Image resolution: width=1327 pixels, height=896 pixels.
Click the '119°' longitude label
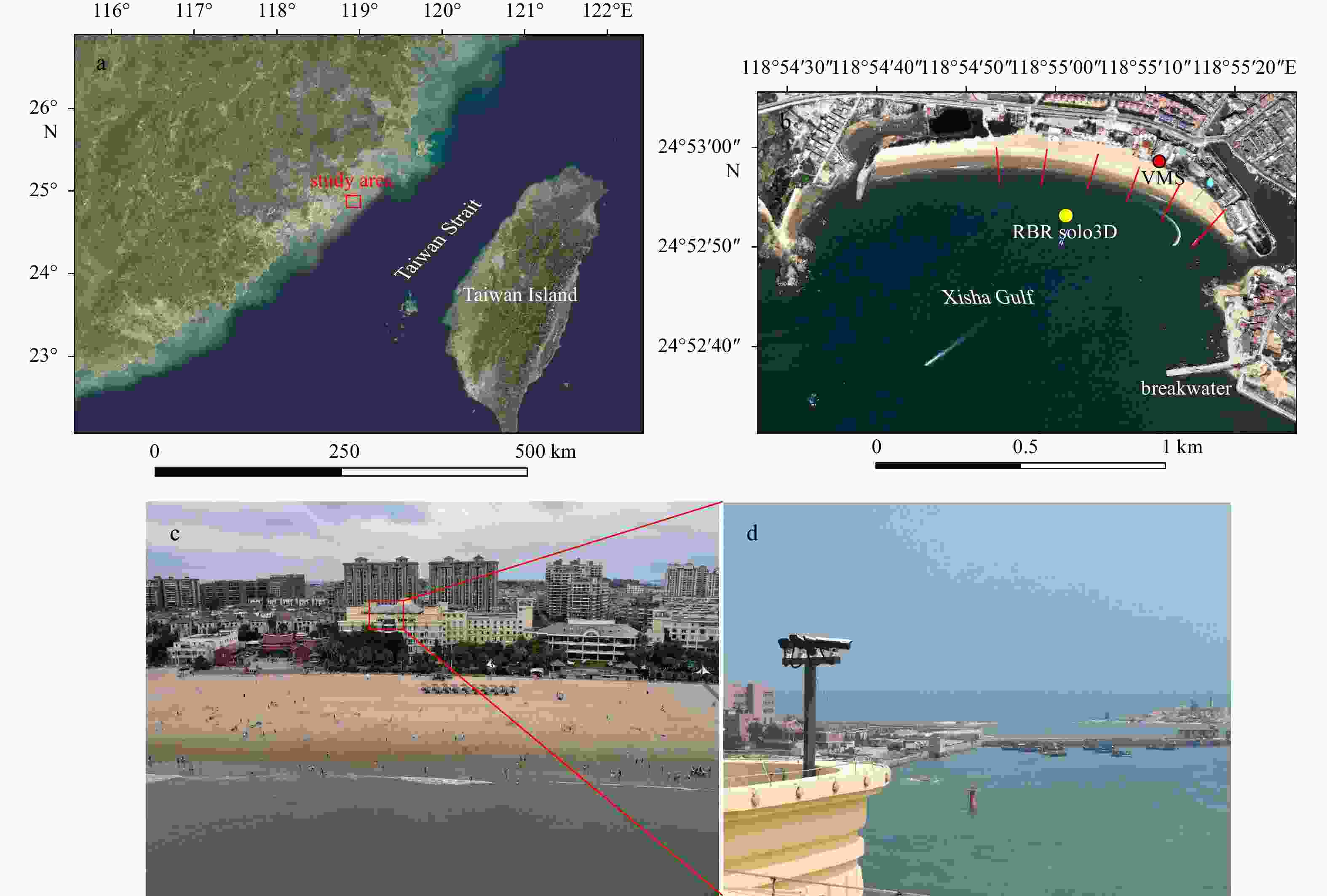(360, 11)
